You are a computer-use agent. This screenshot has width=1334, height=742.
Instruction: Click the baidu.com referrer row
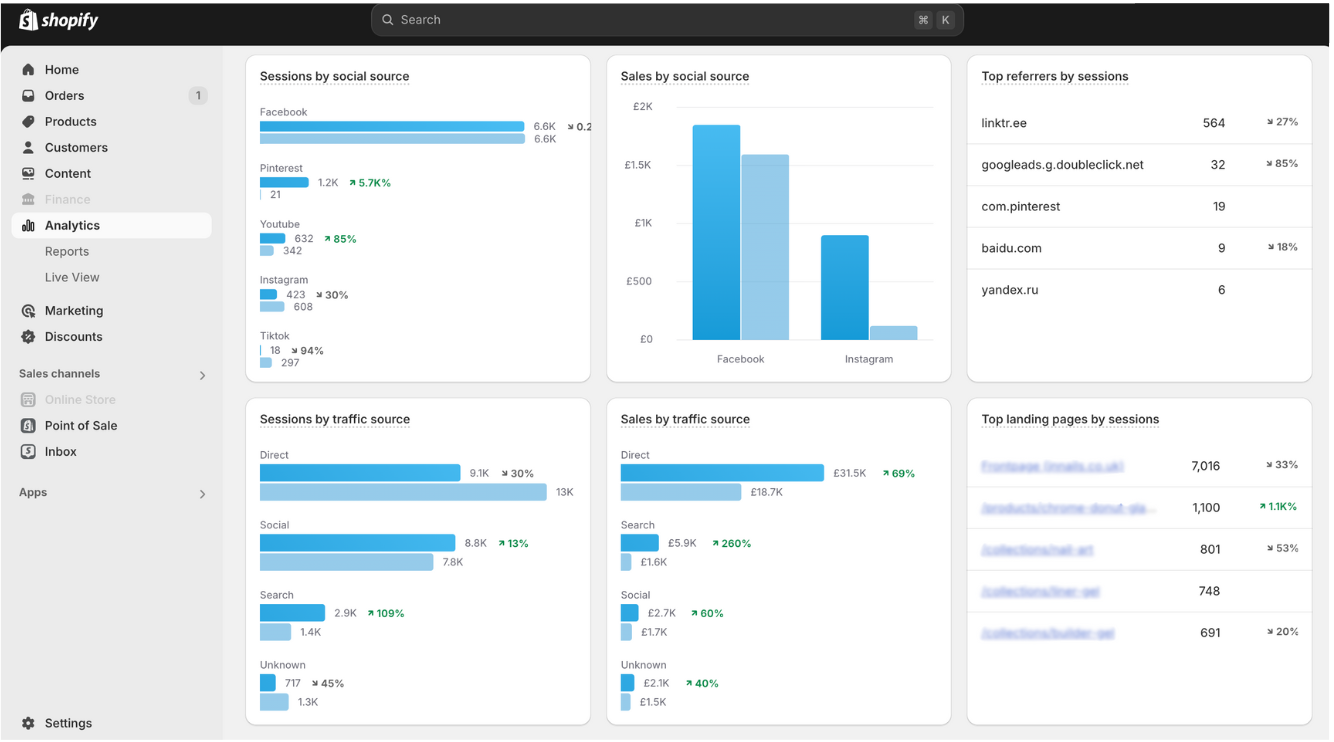[1139, 248]
